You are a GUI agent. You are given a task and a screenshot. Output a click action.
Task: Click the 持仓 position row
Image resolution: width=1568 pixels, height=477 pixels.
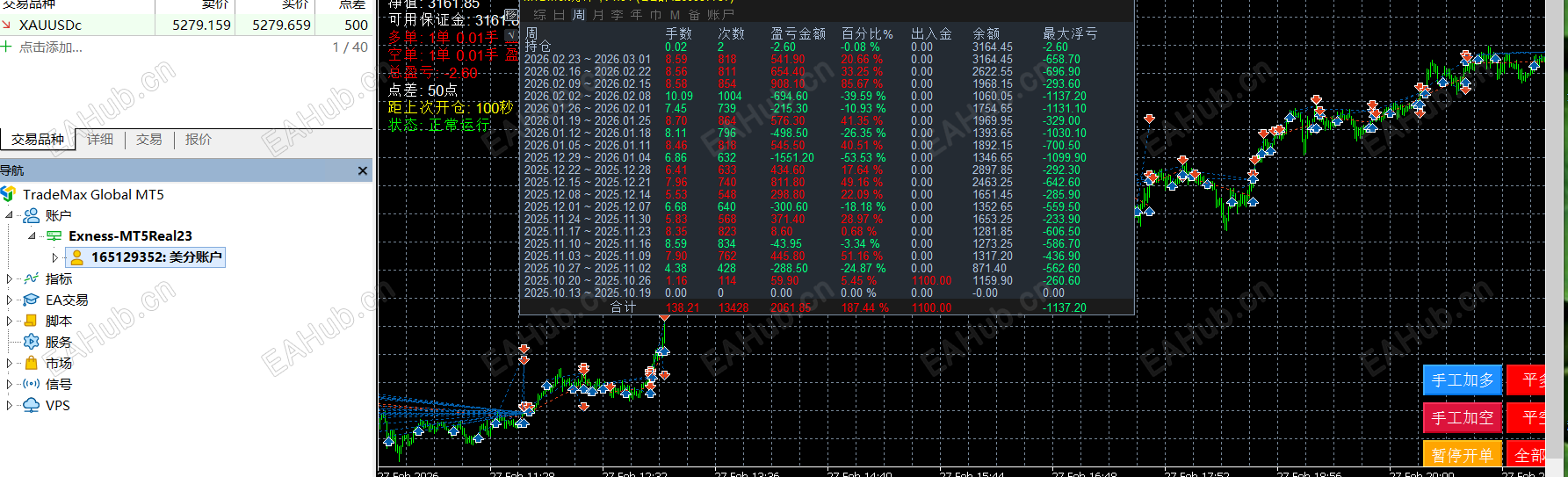[x=827, y=47]
